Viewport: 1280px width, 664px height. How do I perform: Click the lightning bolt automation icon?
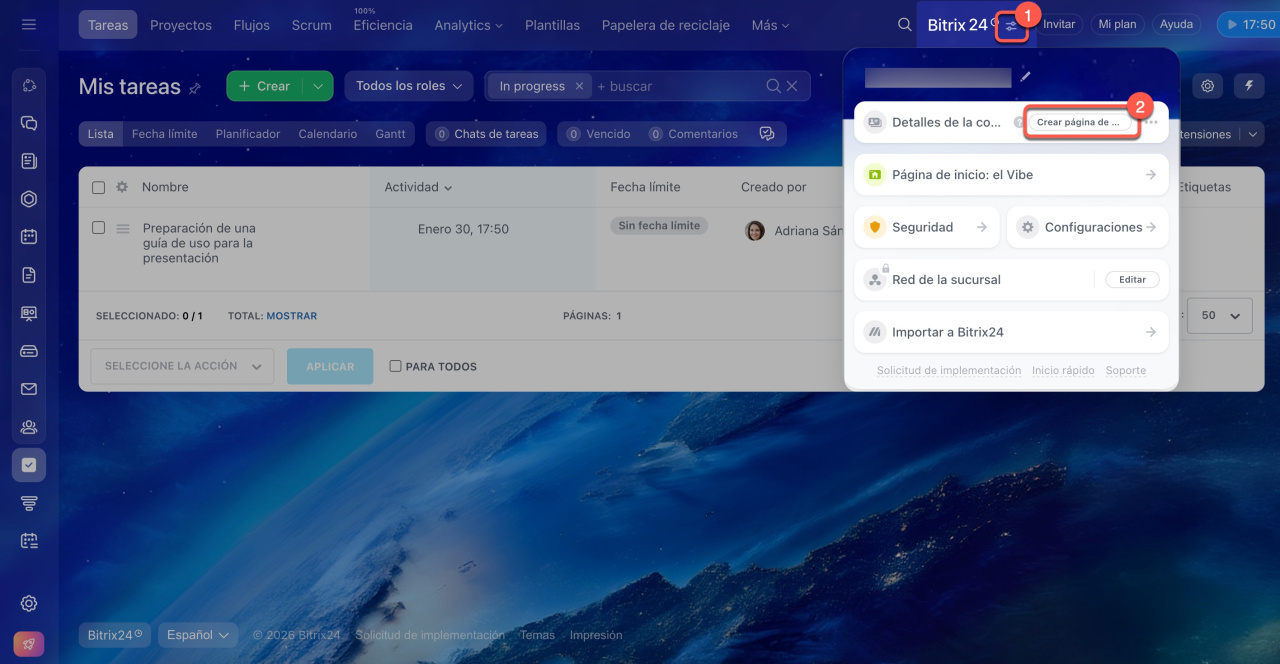coord(1248,86)
